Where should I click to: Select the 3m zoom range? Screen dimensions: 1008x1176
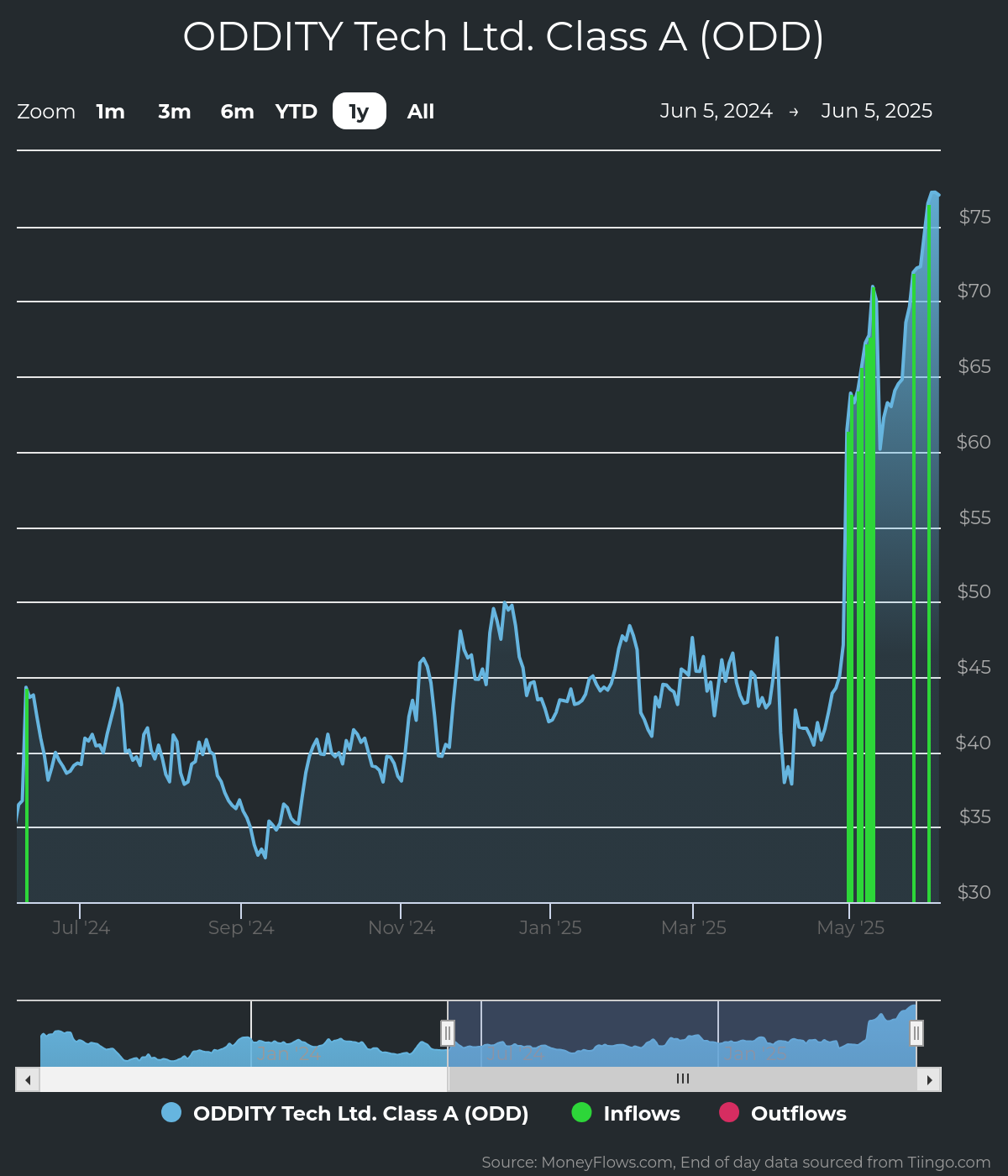[x=175, y=112]
